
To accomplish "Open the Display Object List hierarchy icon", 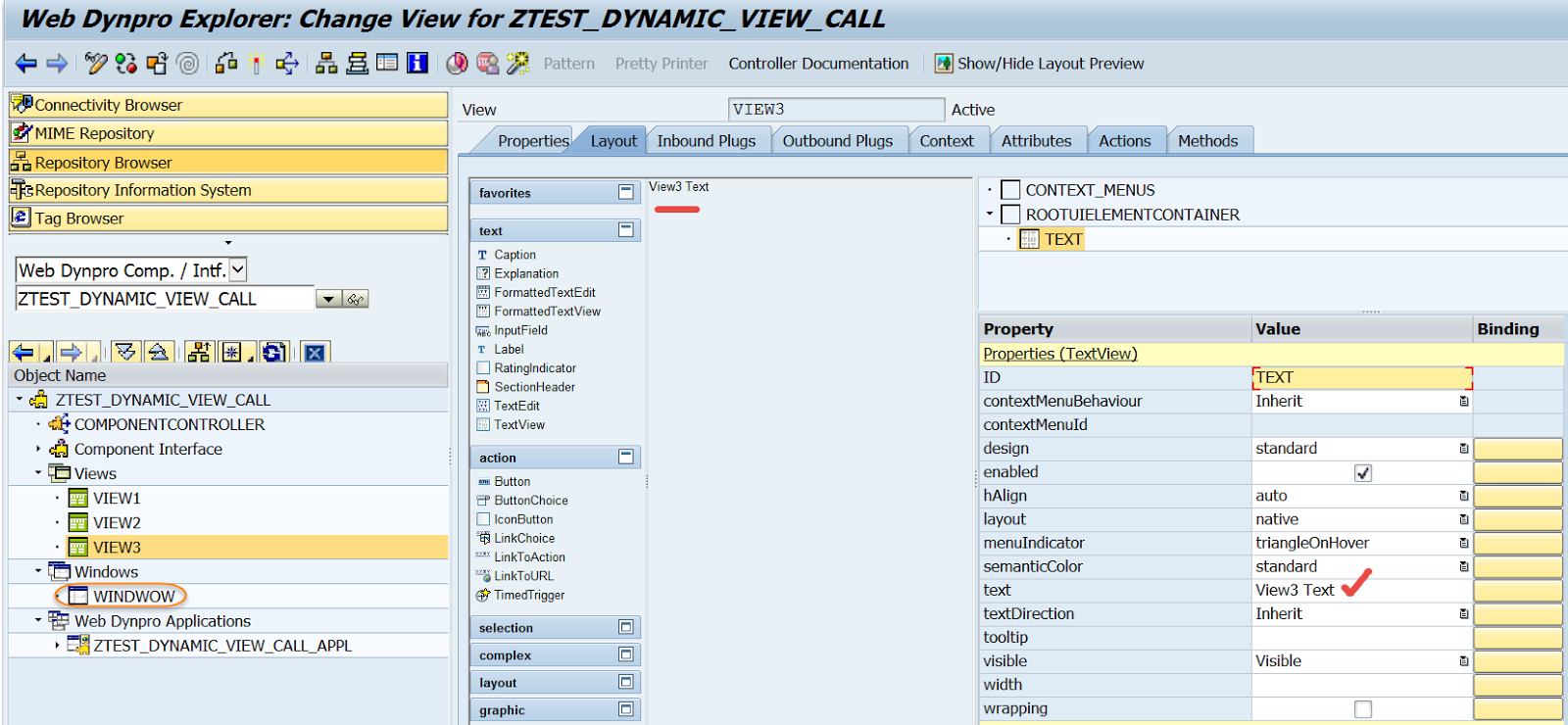I will point(326,64).
